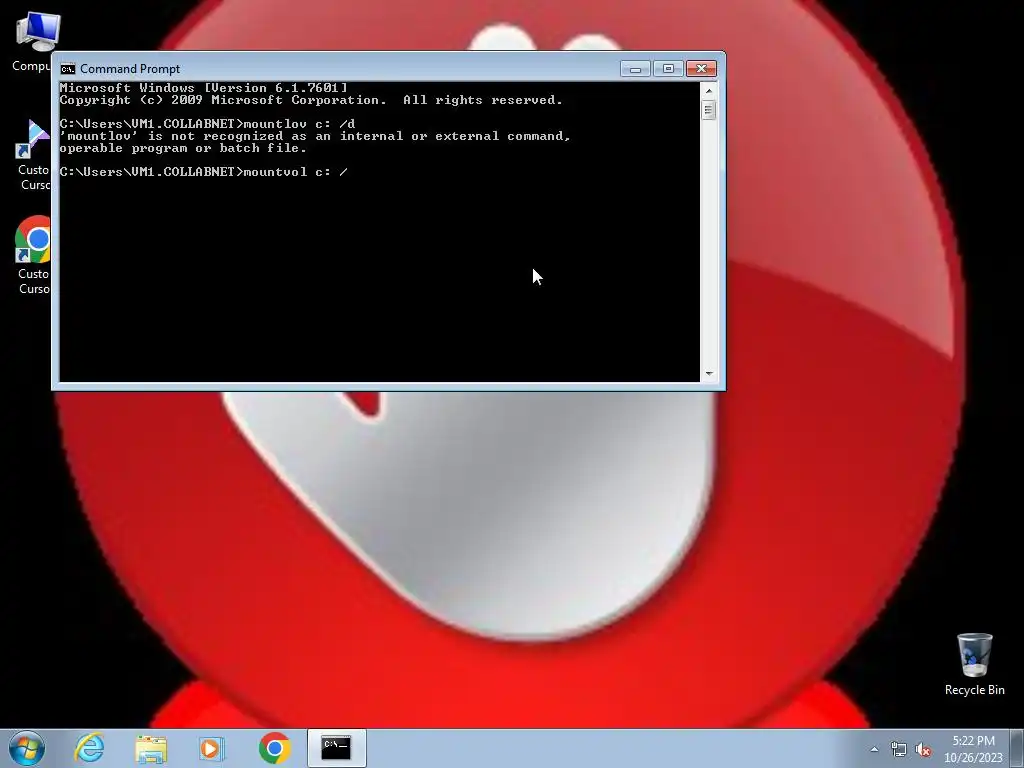
Task: Click 'operable program or batch file' line
Action: [183, 148]
